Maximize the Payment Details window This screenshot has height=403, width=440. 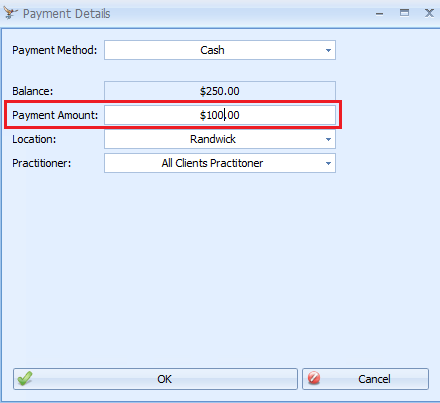pyautogui.click(x=404, y=13)
